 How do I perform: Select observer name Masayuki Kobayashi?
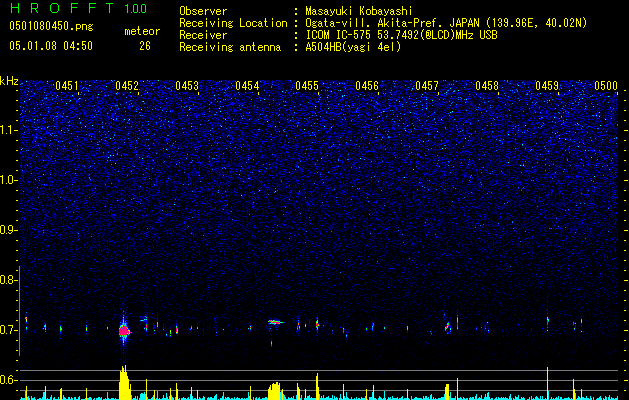click(x=359, y=11)
